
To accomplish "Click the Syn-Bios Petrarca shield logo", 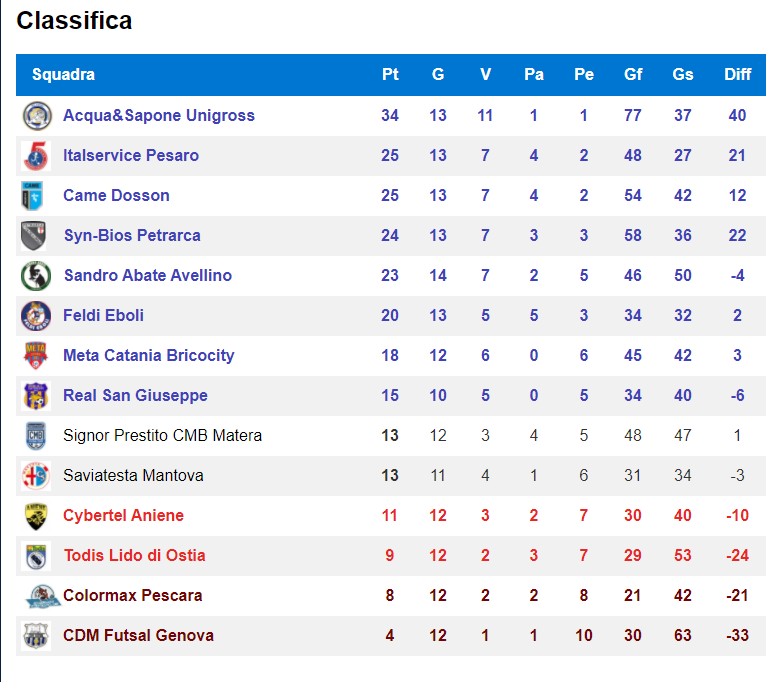I will click(34, 236).
